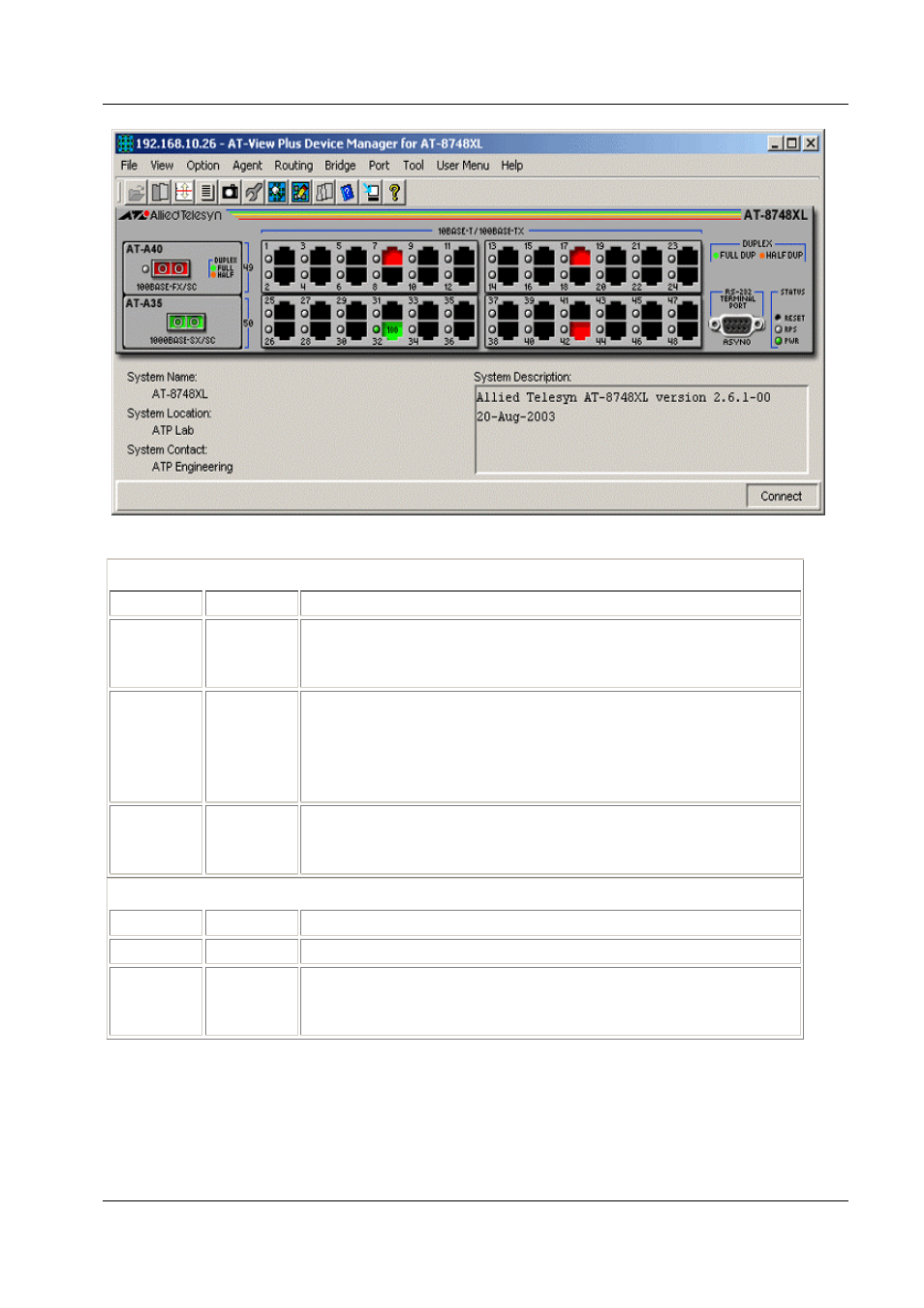This screenshot has height=1308, width=924.
Task: Open the User Menu menu
Action: coord(463,166)
